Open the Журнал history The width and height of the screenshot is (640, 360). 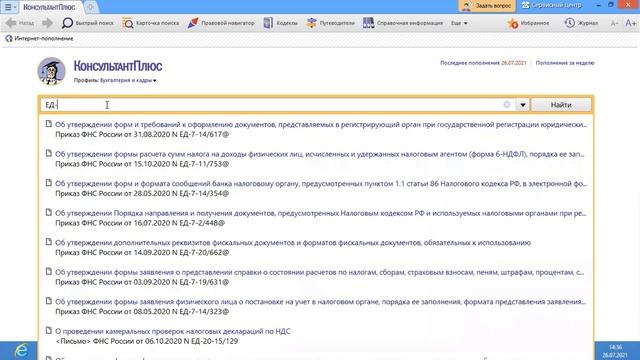(x=581, y=23)
